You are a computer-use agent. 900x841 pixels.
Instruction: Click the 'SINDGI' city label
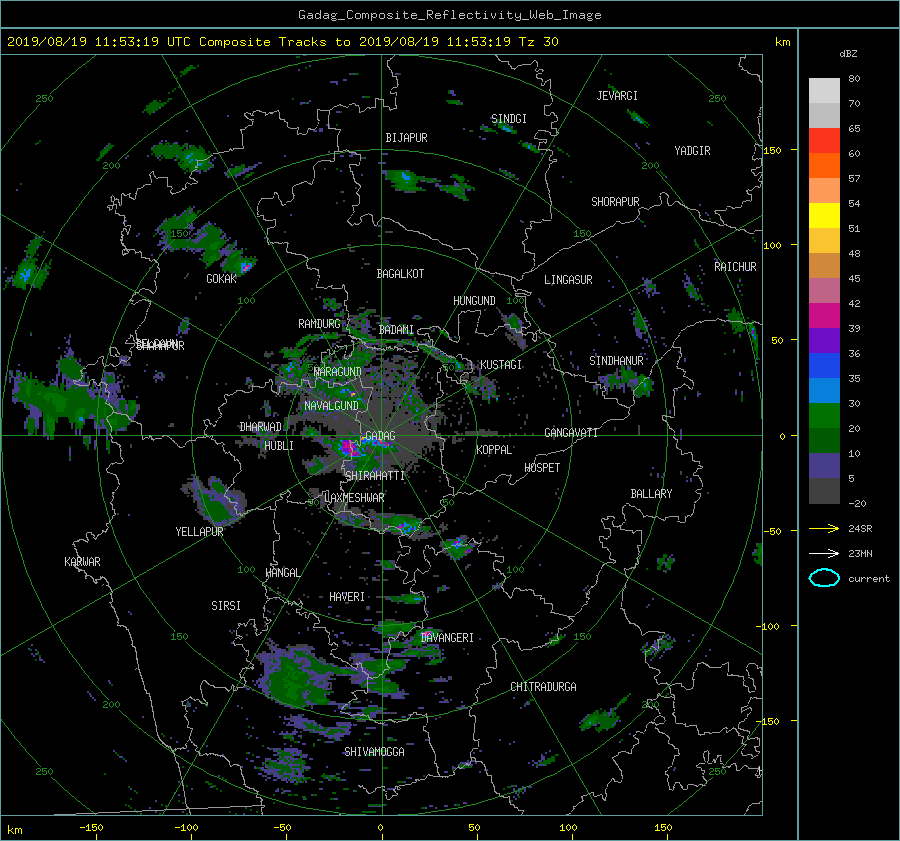[509, 119]
